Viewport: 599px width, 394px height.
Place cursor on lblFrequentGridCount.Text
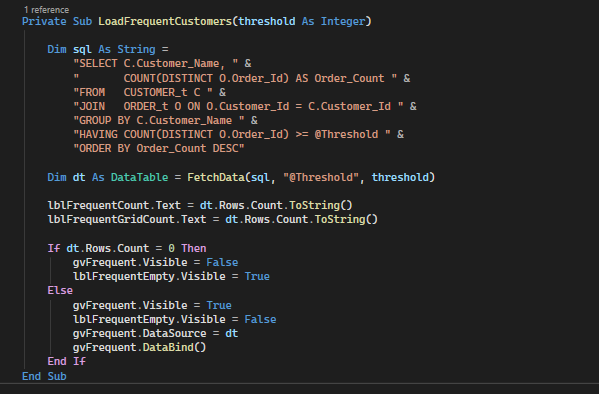(127, 219)
